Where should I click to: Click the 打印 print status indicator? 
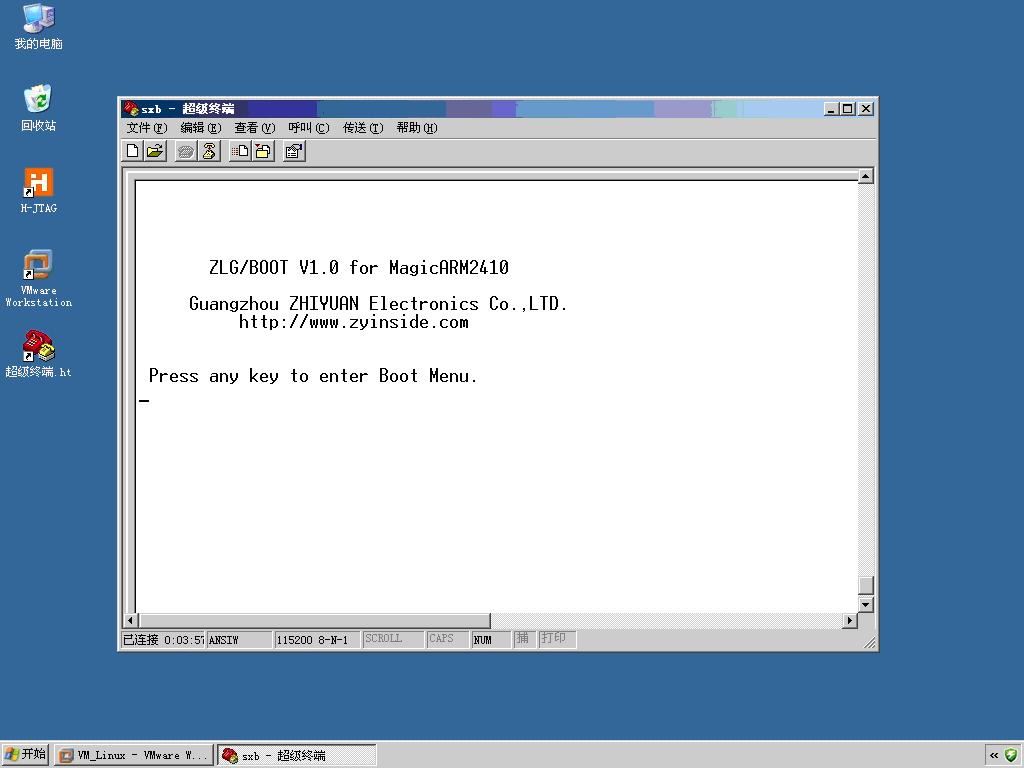coord(556,639)
